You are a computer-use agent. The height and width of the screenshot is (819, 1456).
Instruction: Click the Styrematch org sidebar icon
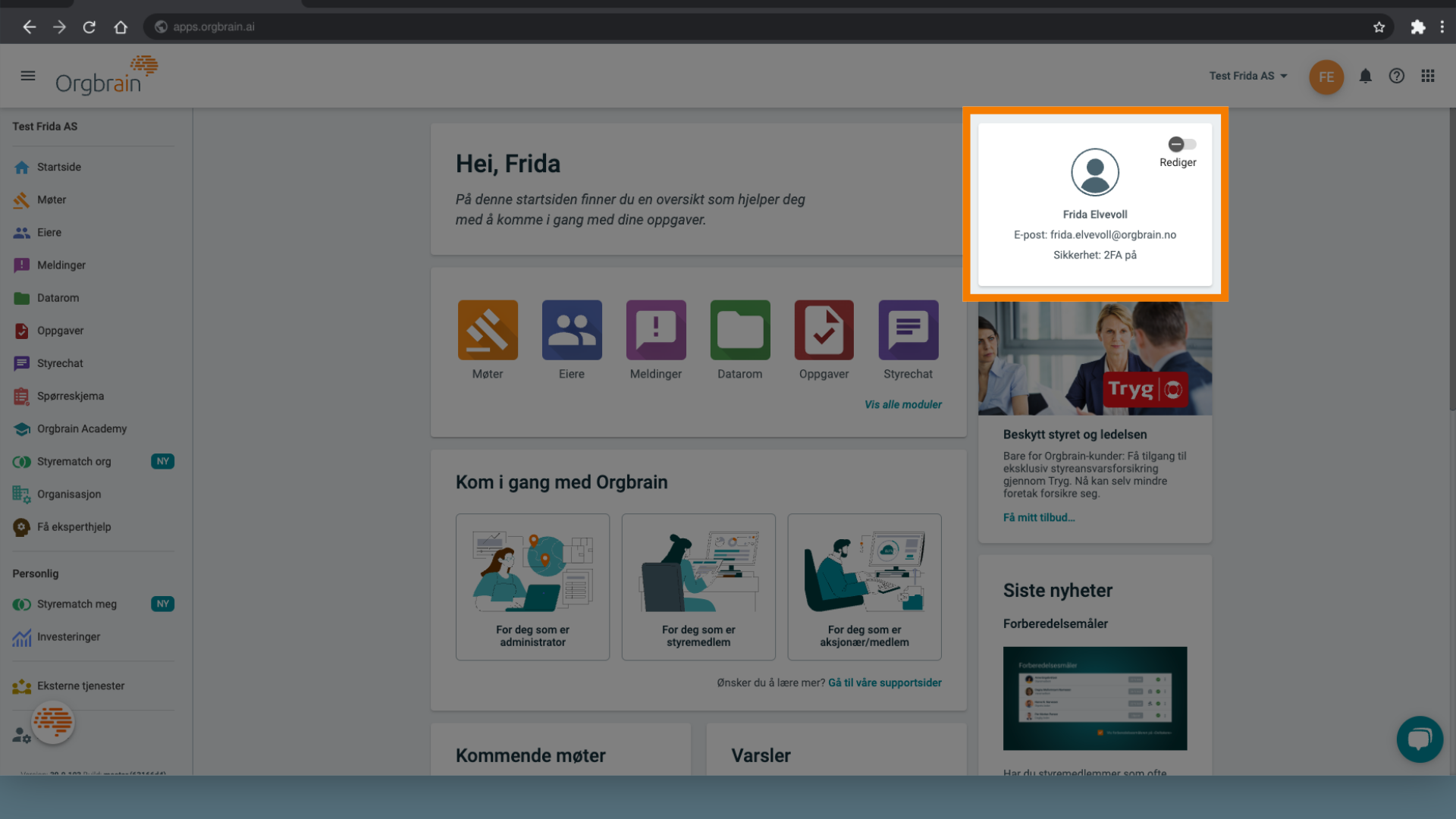pos(21,462)
